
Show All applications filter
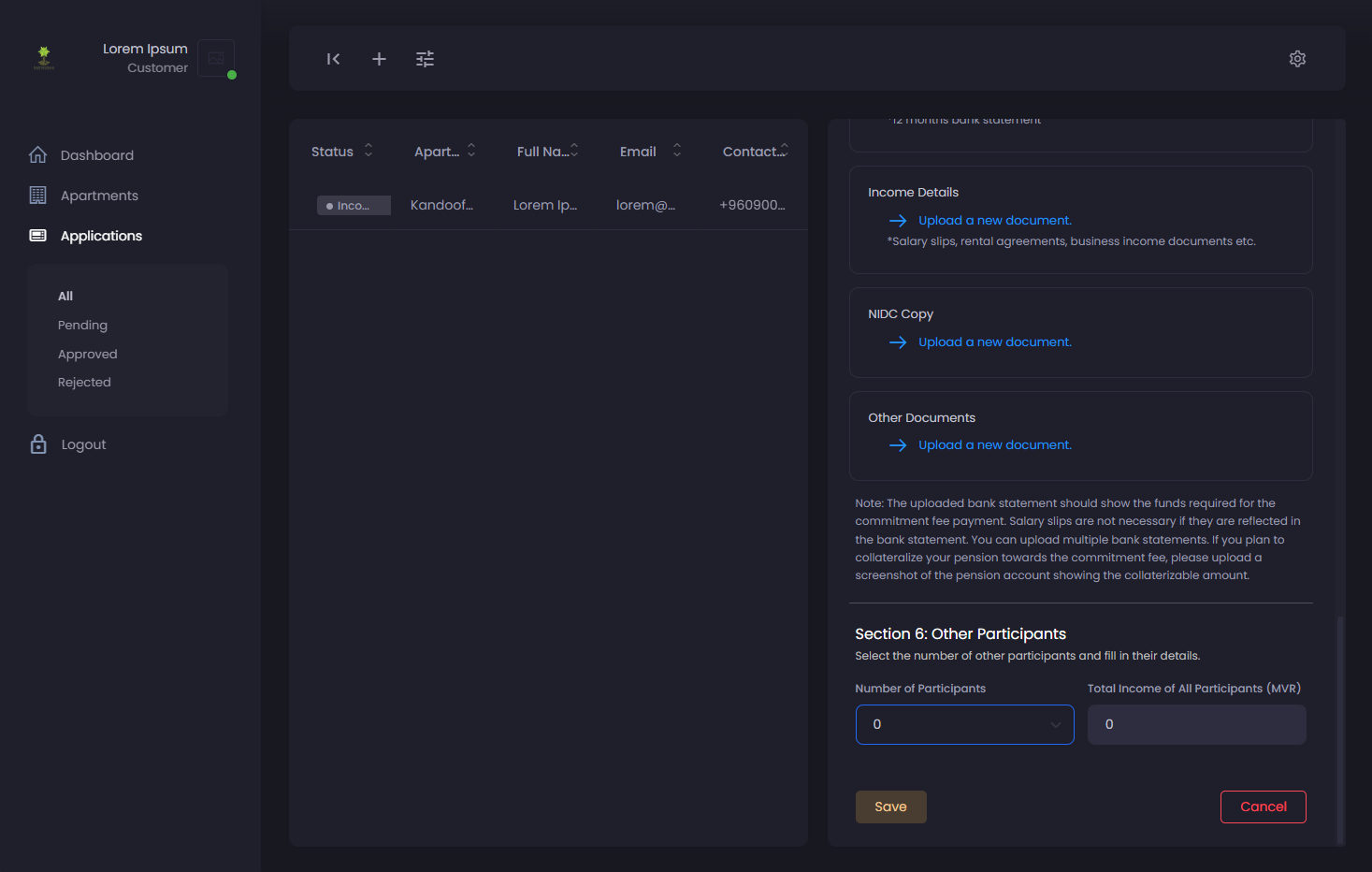(65, 296)
